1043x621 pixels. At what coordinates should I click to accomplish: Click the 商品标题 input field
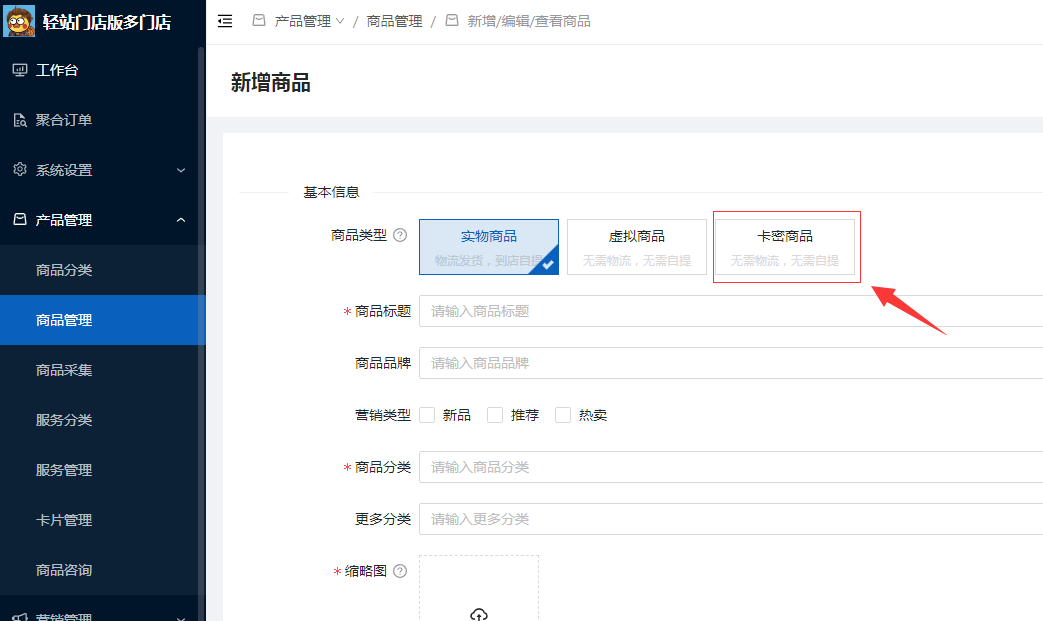click(x=730, y=311)
